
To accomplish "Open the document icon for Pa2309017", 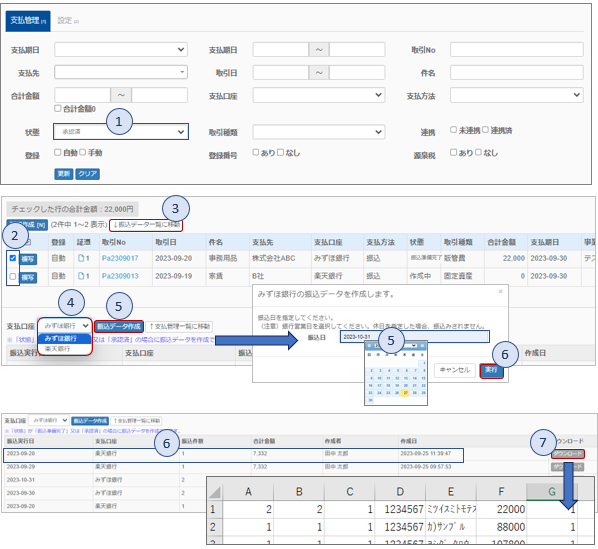I will pos(81,258).
